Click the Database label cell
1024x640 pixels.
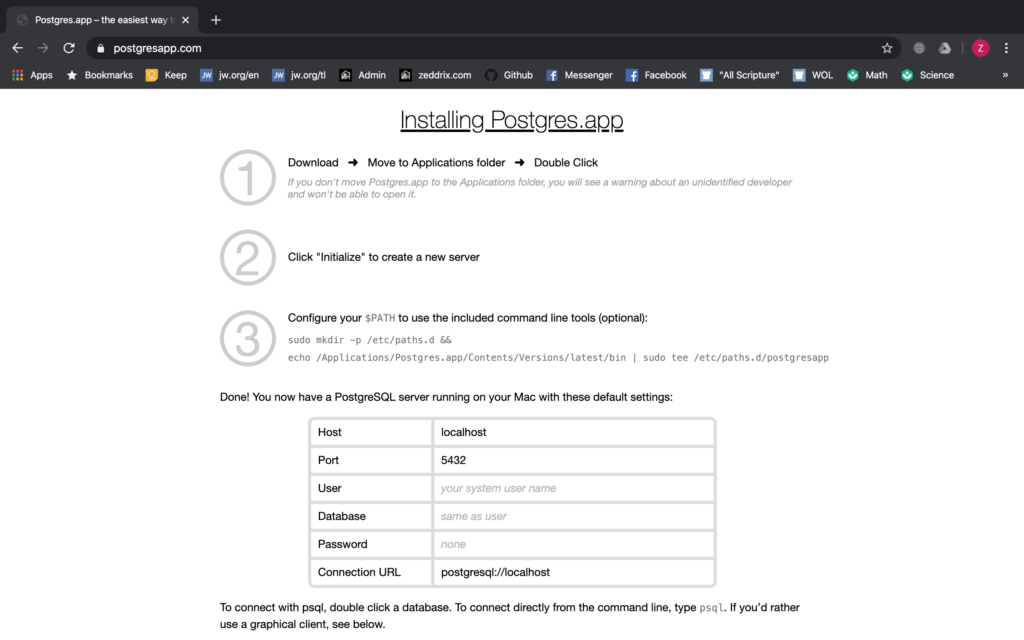[370, 517]
